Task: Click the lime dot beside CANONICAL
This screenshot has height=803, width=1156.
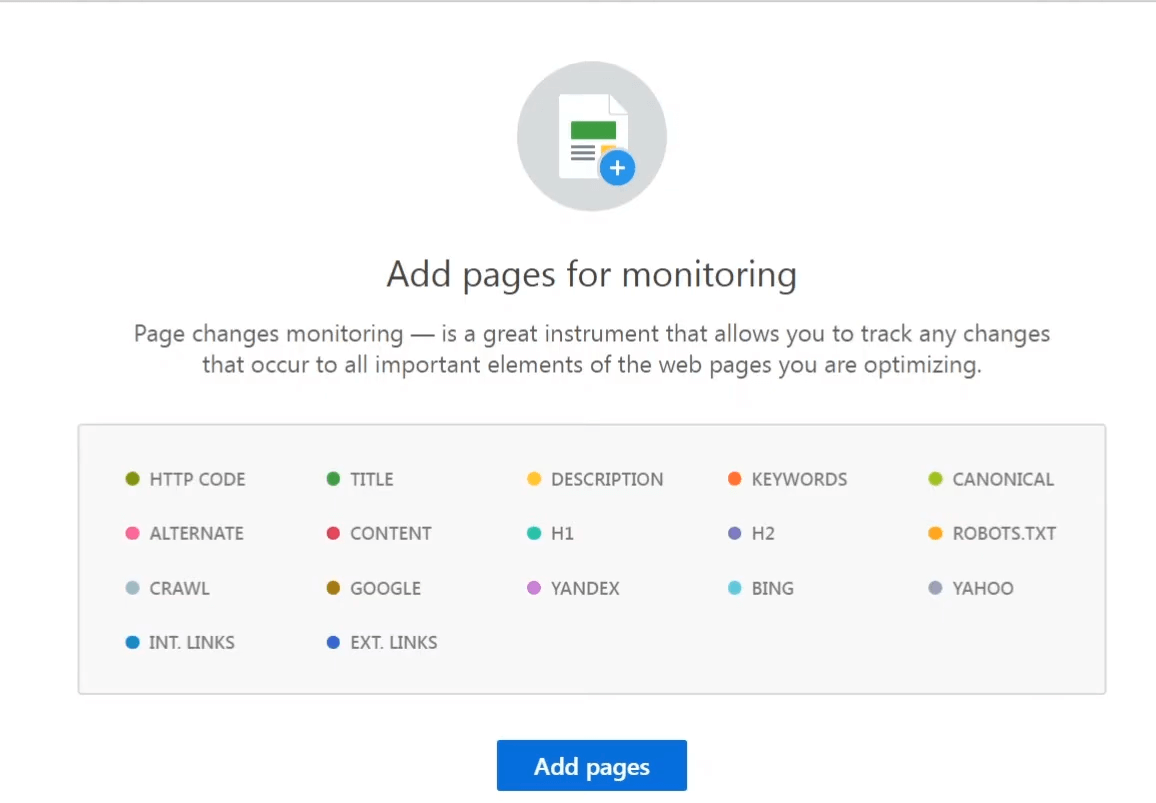Action: [935, 479]
